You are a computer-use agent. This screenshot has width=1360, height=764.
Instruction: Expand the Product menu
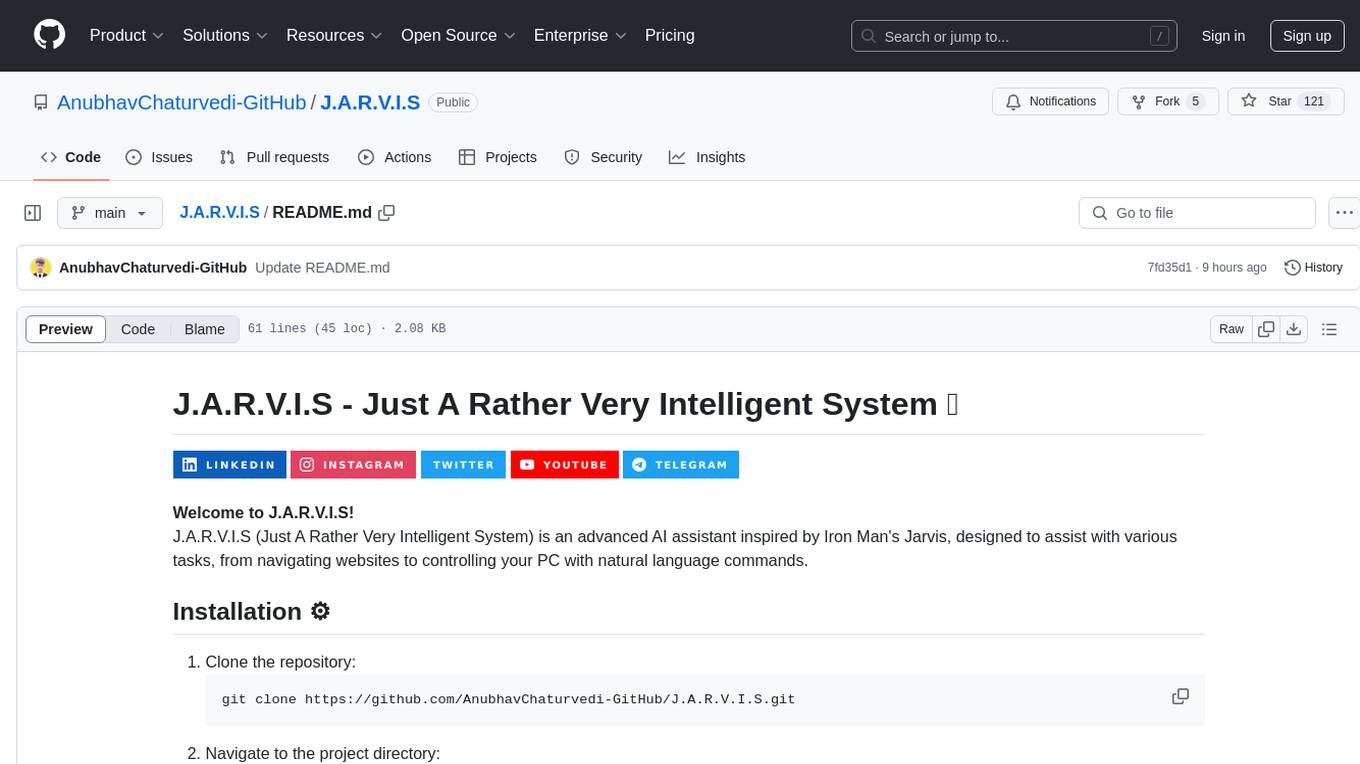point(127,35)
